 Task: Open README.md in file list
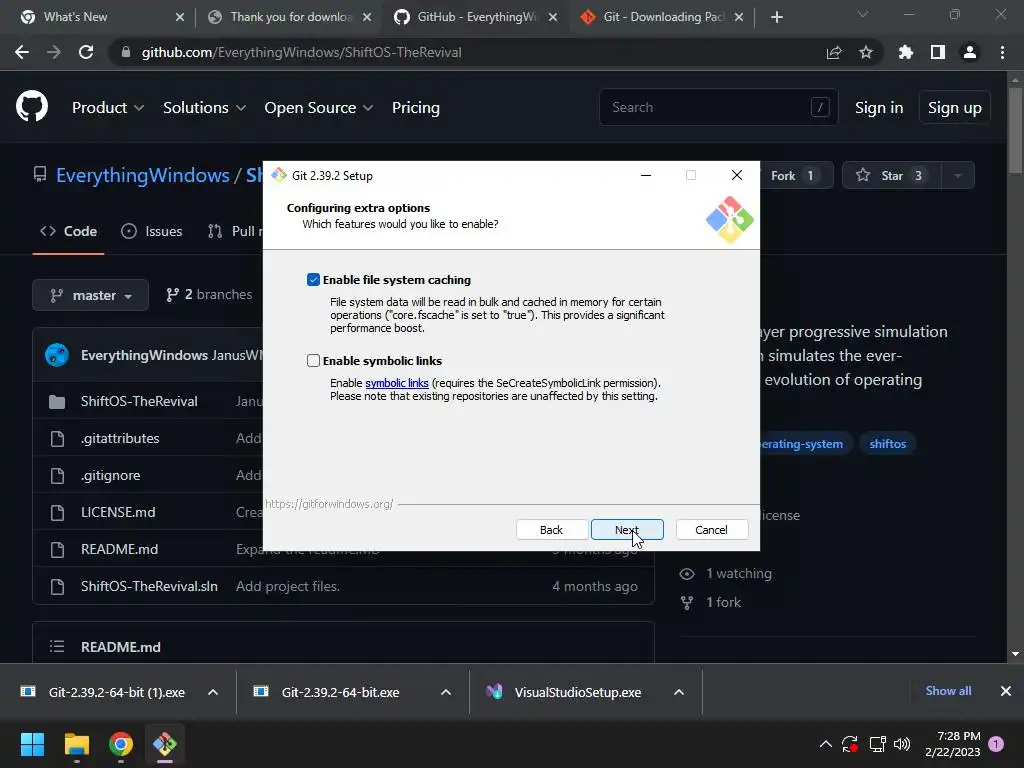tap(120, 549)
